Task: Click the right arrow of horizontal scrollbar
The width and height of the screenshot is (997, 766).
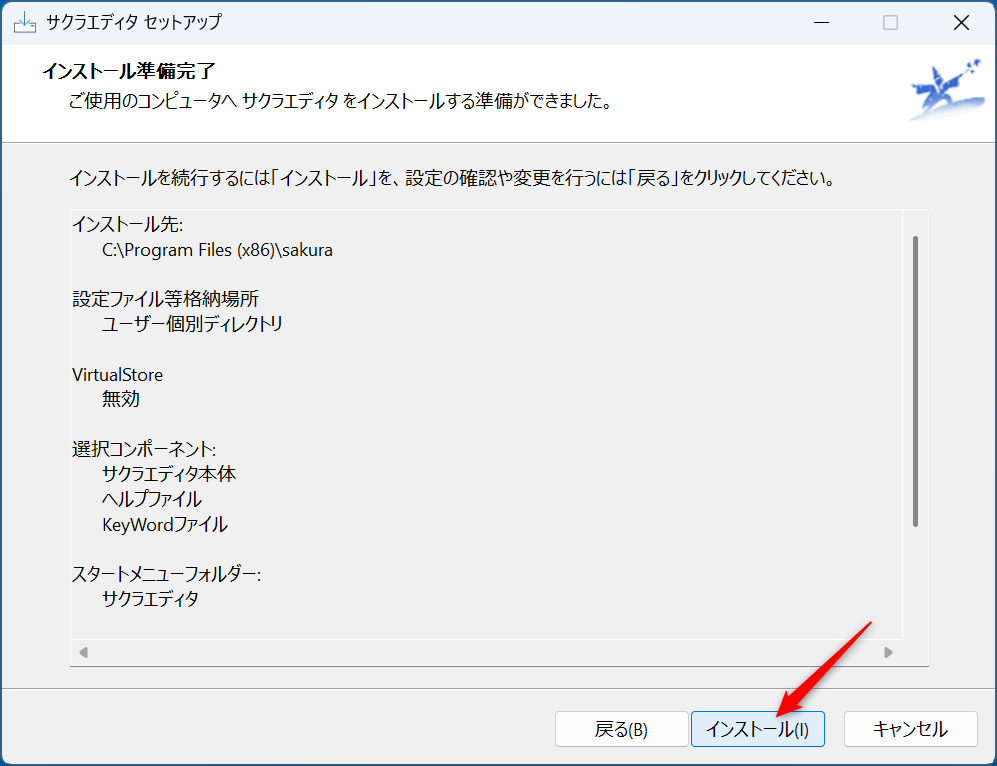Action: point(888,652)
